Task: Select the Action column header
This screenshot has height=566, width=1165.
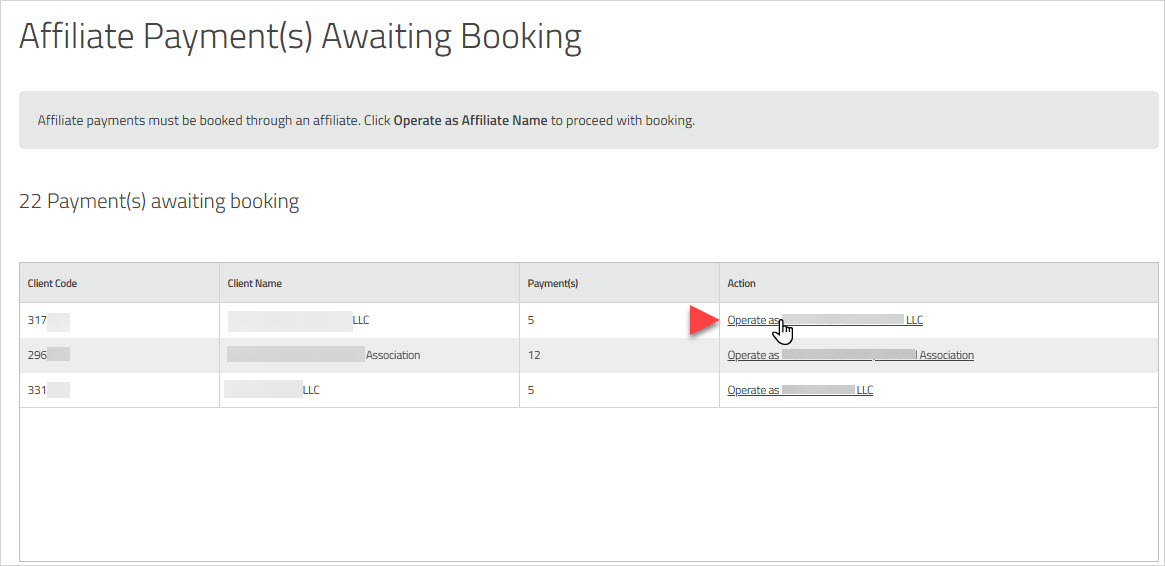Action: tap(741, 283)
